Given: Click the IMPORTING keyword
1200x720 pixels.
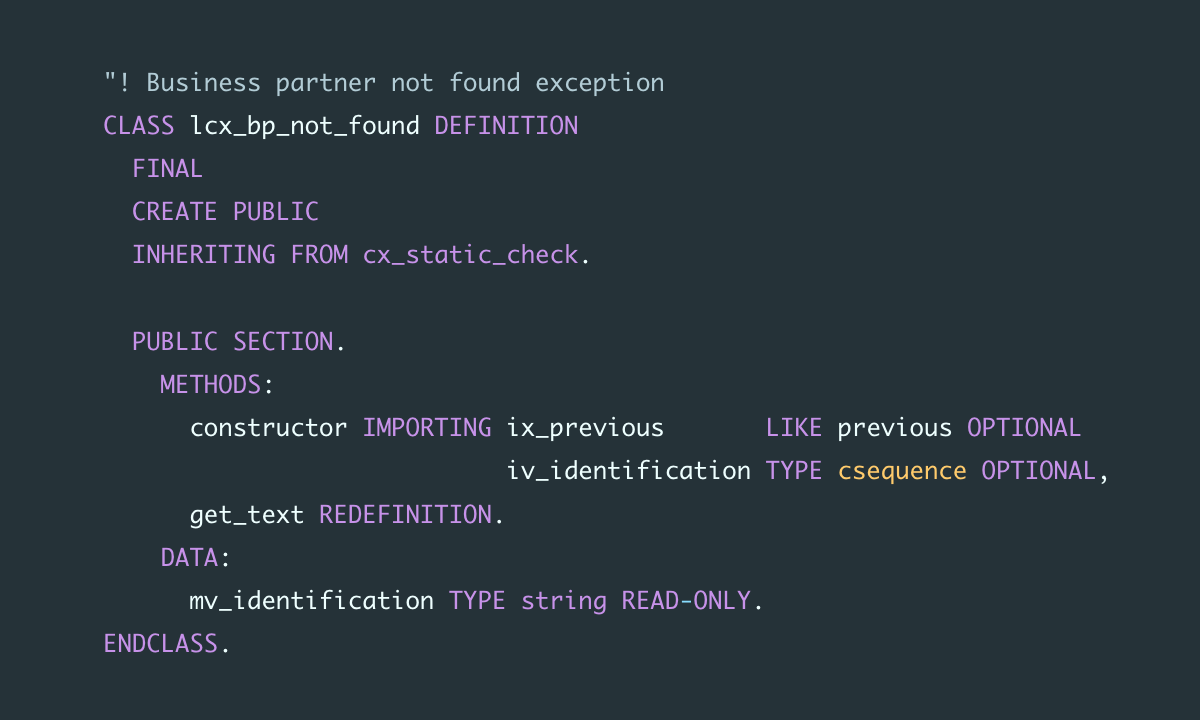Looking at the screenshot, I should point(427,428).
